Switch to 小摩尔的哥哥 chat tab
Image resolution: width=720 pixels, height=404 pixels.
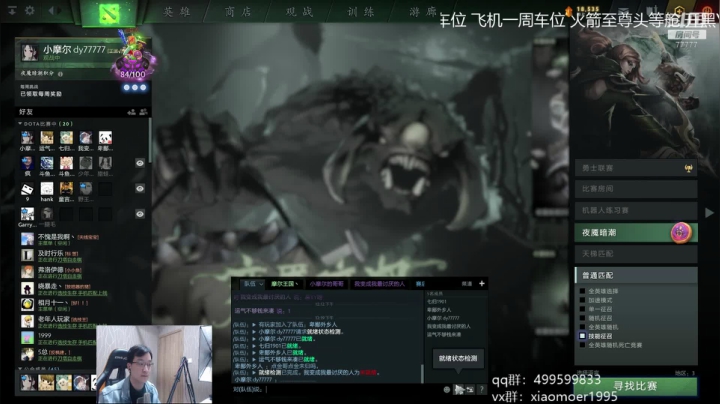click(x=326, y=284)
